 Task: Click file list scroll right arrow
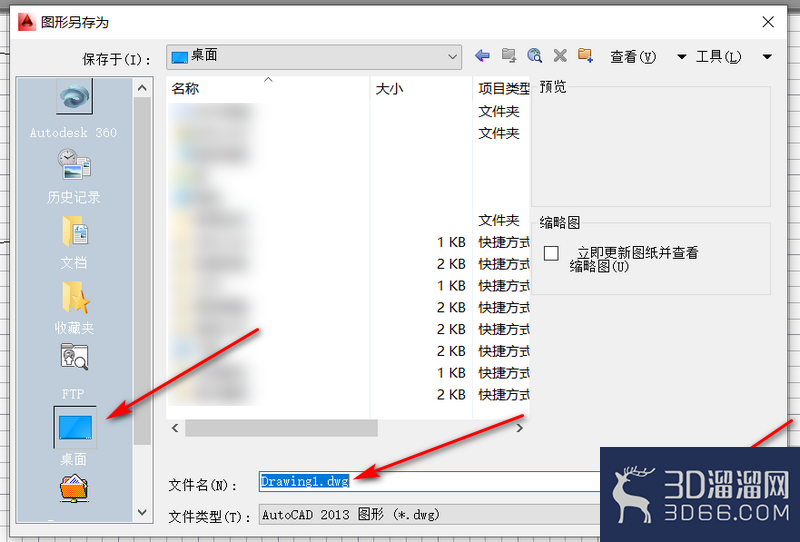point(519,428)
